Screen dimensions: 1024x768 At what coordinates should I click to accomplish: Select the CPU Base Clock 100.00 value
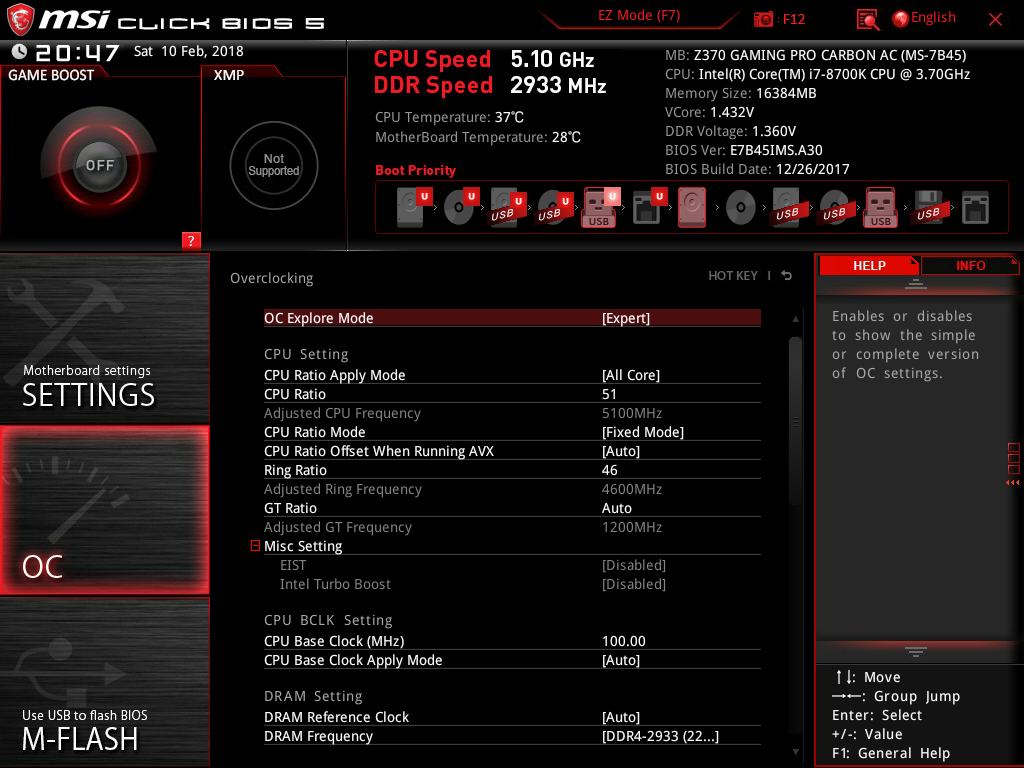tap(624, 641)
